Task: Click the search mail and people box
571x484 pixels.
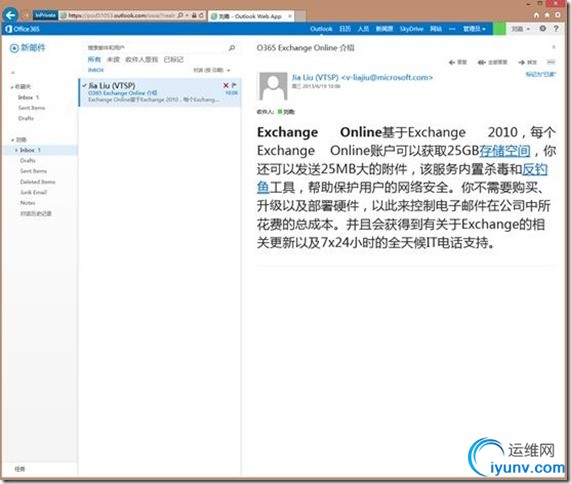Action: click(x=157, y=48)
